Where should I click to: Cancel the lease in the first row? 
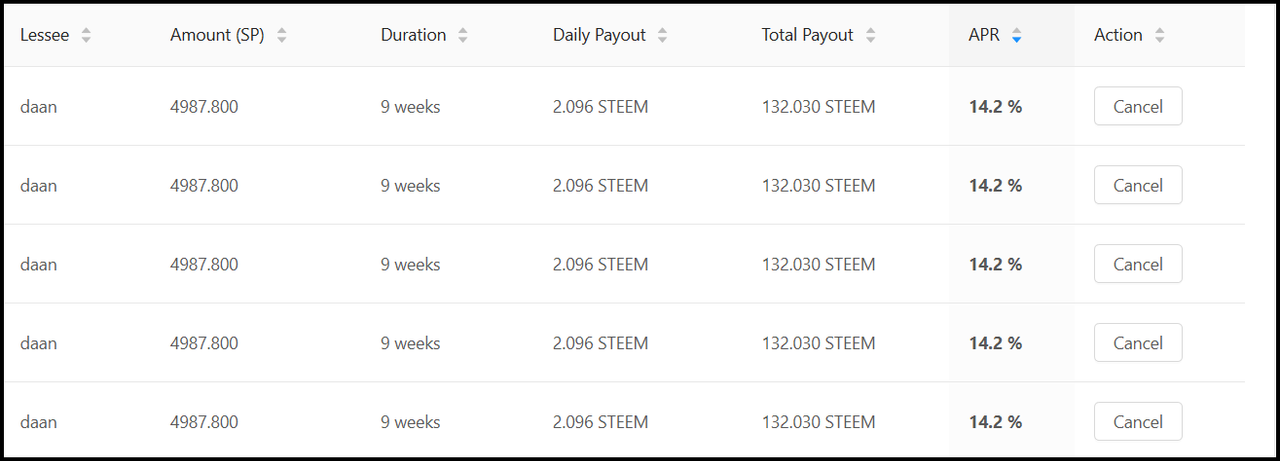pos(1138,106)
